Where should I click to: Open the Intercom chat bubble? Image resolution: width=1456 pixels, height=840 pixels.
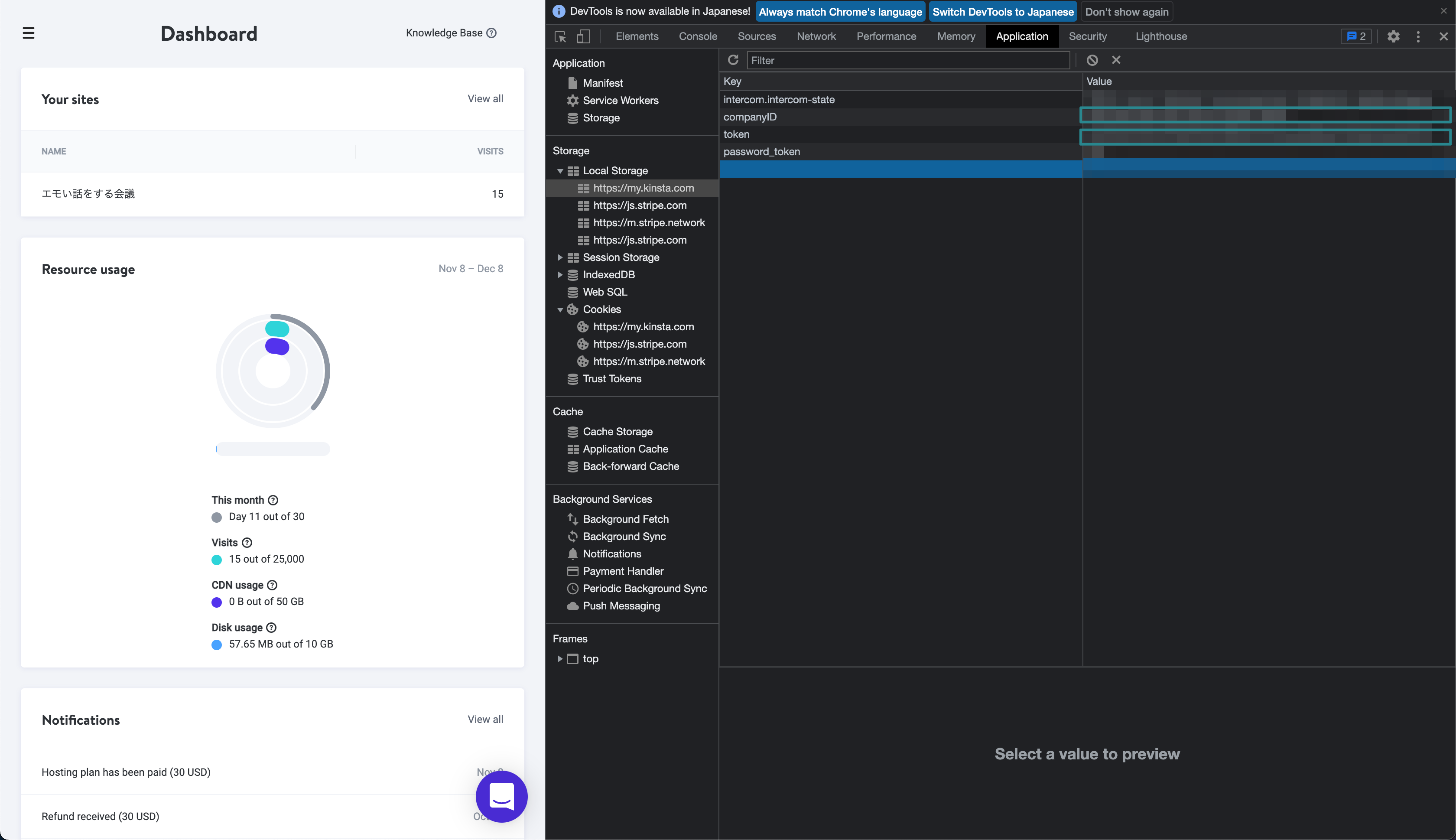pos(501,796)
